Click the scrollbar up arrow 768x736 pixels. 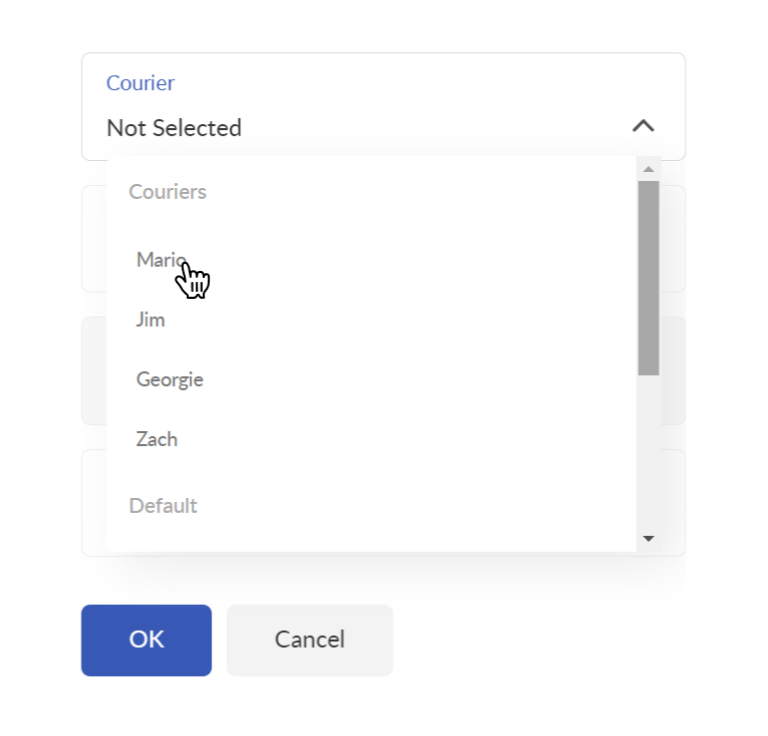tap(648, 169)
